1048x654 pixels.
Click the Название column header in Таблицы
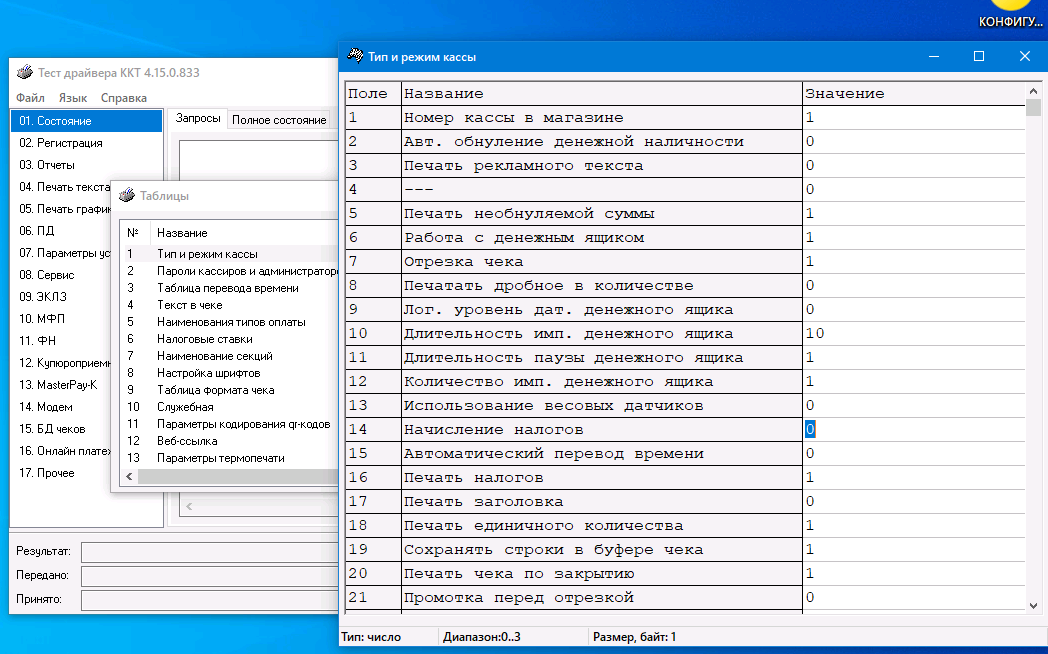(x=245, y=232)
